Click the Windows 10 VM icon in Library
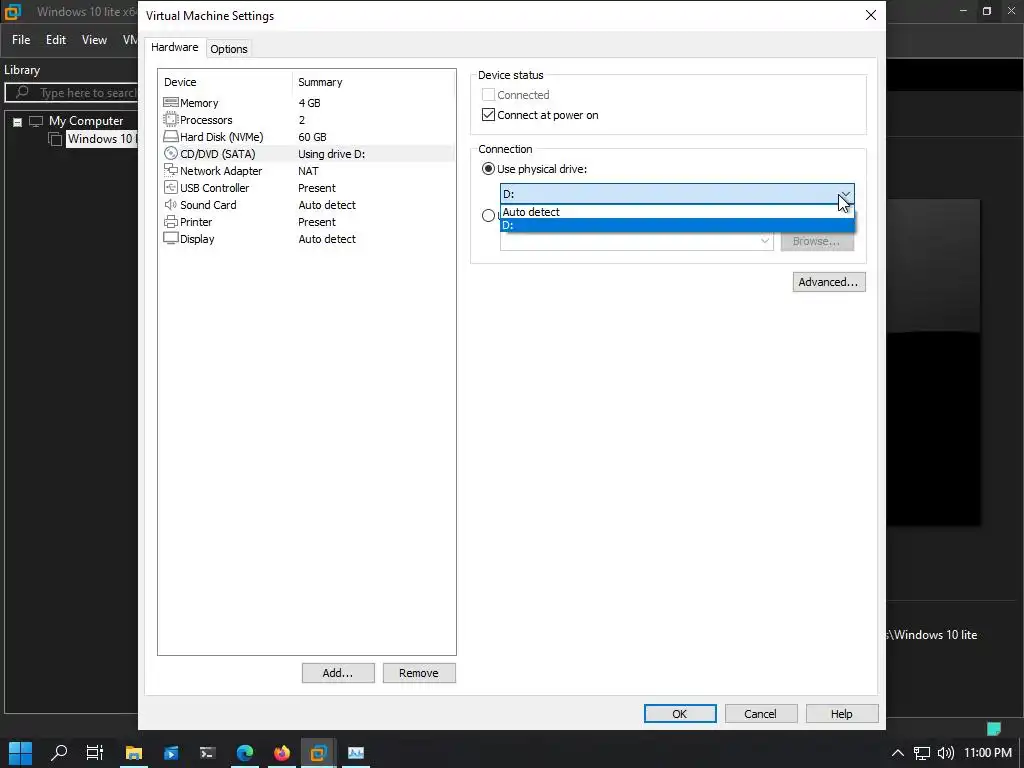The image size is (1024, 768). (x=56, y=138)
